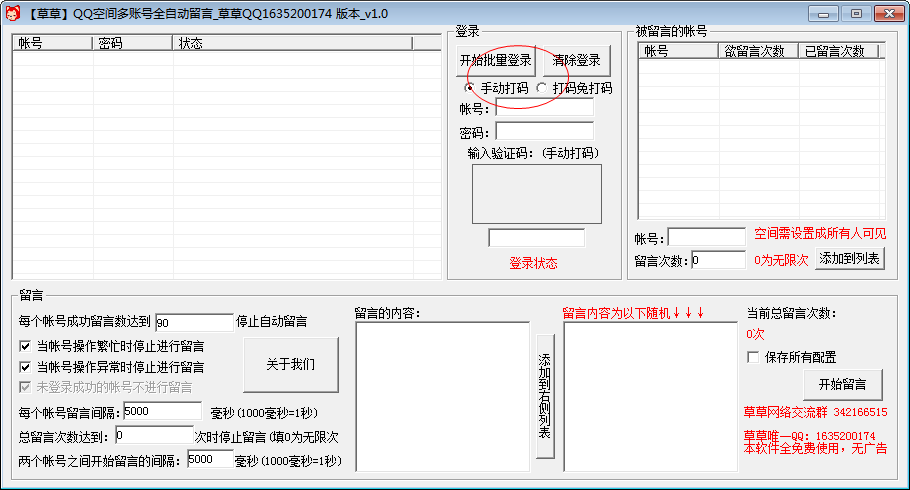Screen dimensions: 910x490
Task: Click 密码 column header in account list
Action: (132, 43)
